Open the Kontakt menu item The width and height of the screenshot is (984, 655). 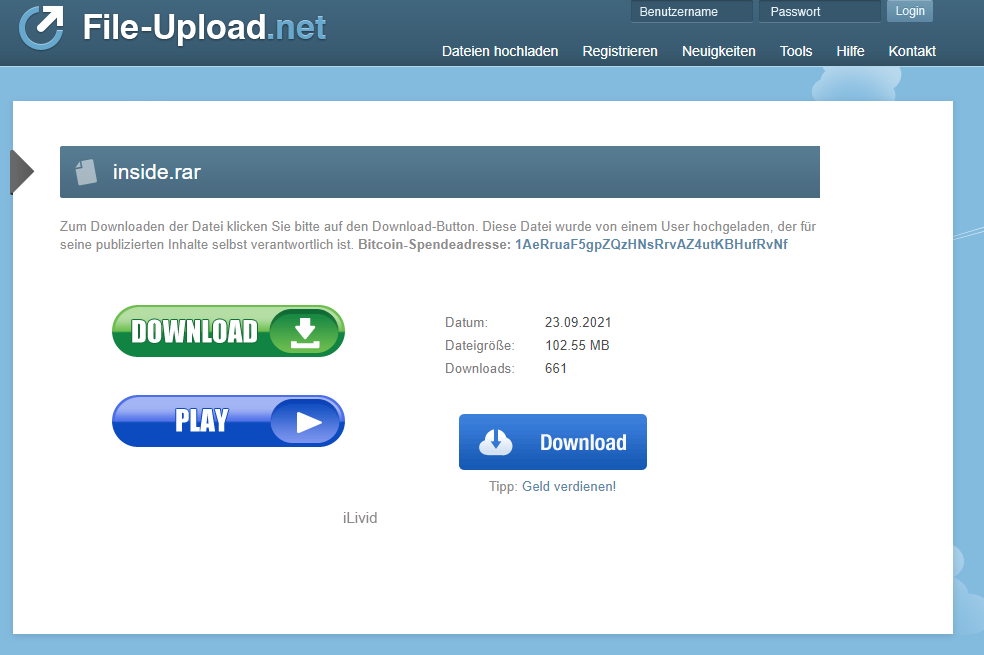912,51
